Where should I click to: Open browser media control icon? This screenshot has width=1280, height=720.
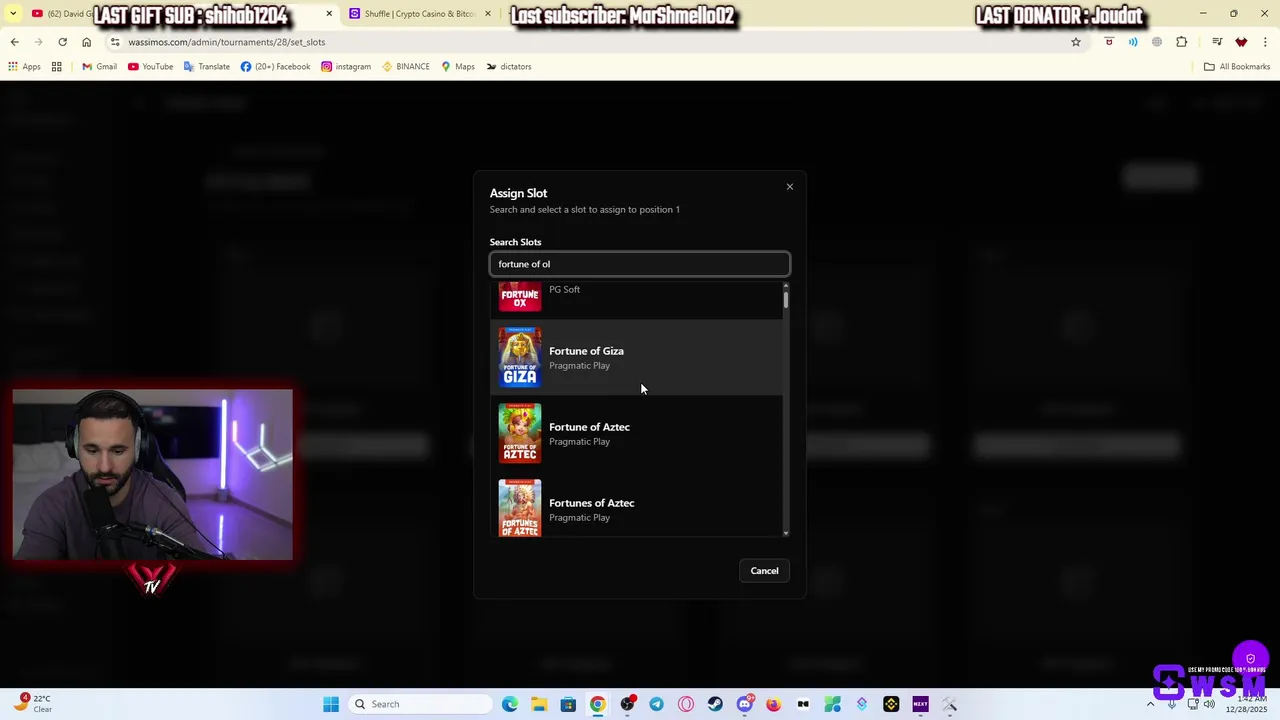click(x=1217, y=42)
